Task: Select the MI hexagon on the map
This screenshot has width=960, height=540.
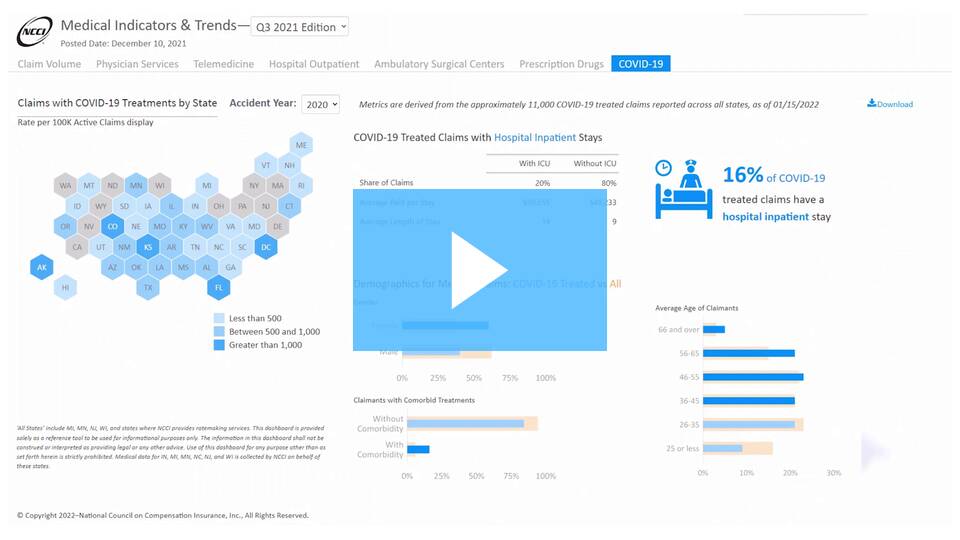Action: (207, 185)
